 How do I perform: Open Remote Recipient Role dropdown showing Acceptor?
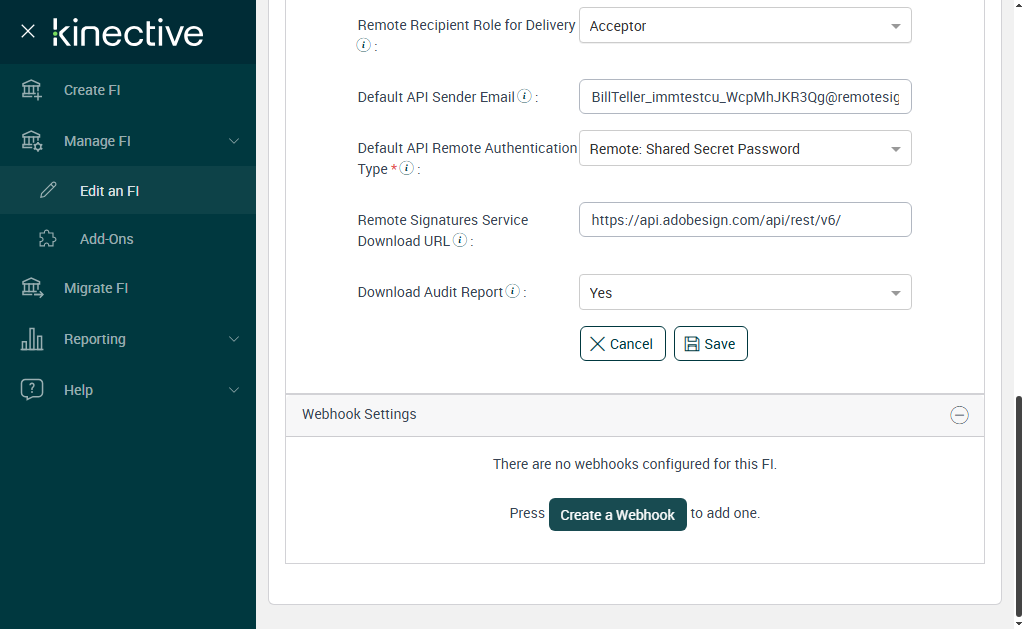pos(745,26)
